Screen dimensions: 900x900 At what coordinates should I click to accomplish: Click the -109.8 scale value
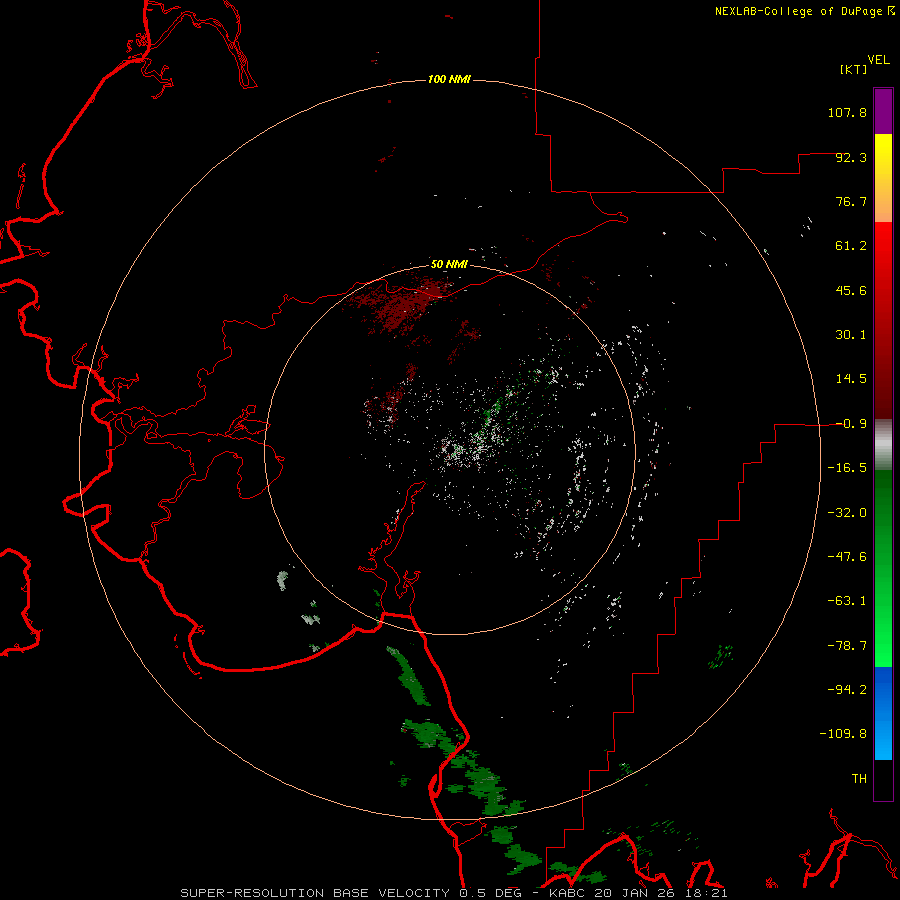843,734
